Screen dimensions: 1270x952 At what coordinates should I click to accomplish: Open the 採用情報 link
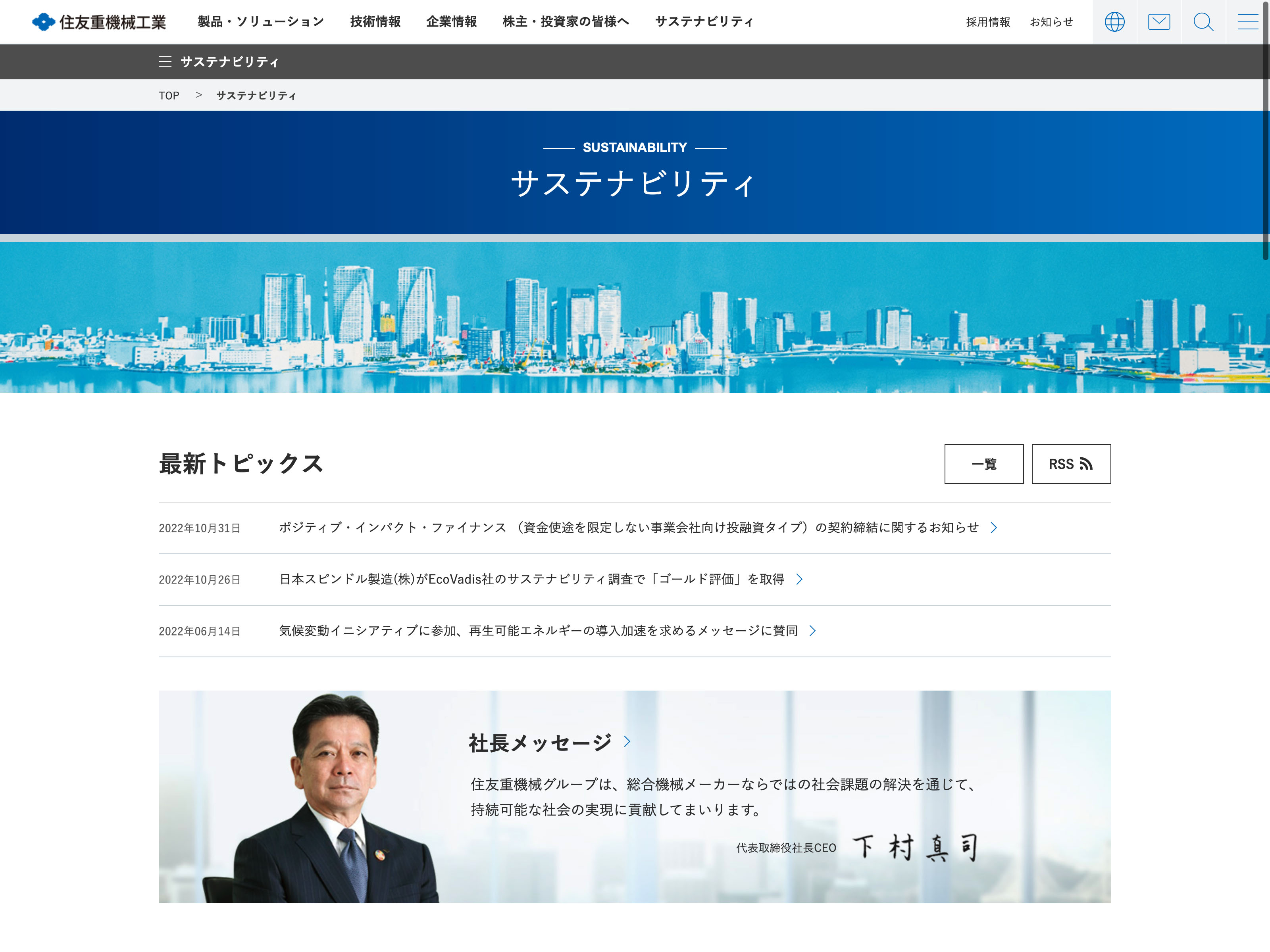tap(987, 22)
